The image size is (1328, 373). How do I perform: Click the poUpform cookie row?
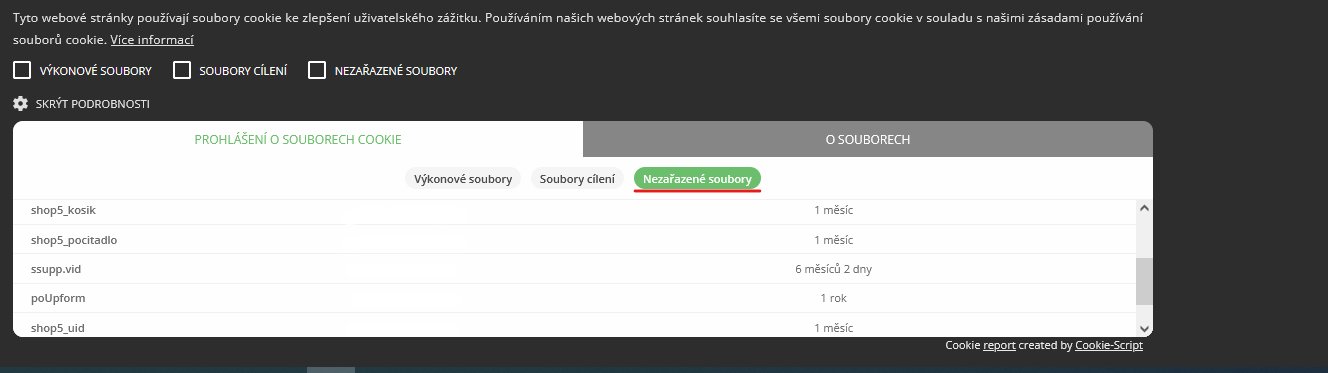point(574,298)
